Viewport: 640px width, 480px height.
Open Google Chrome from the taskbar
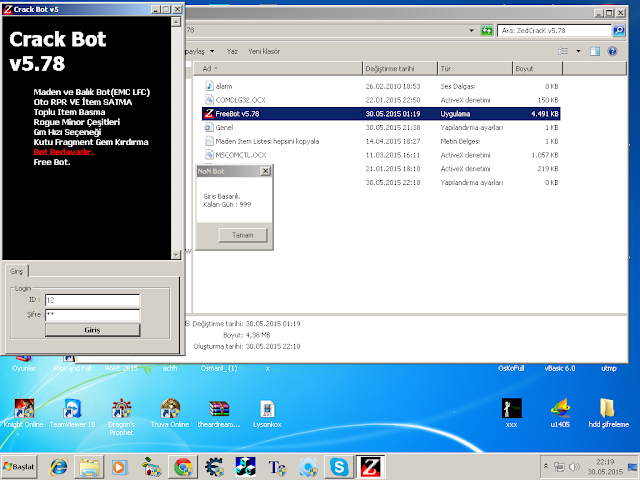(183, 467)
